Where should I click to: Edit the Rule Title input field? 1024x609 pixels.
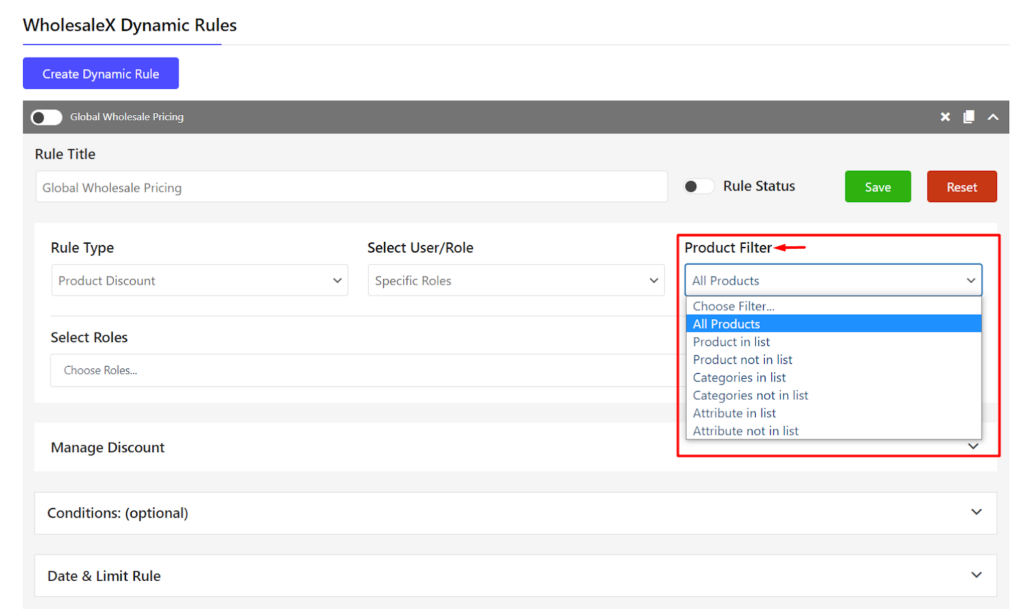351,187
